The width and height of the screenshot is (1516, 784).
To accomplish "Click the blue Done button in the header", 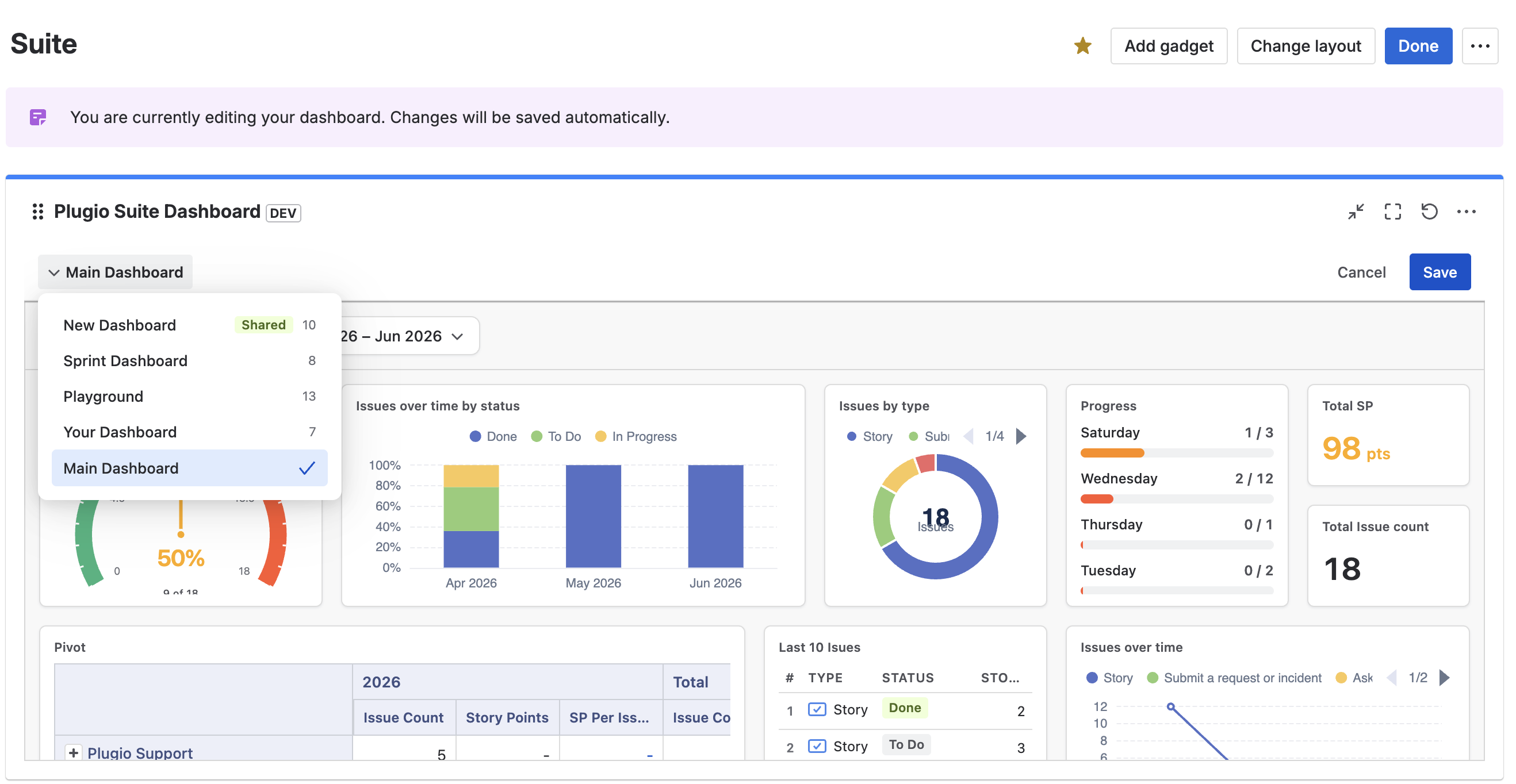I will click(1418, 46).
